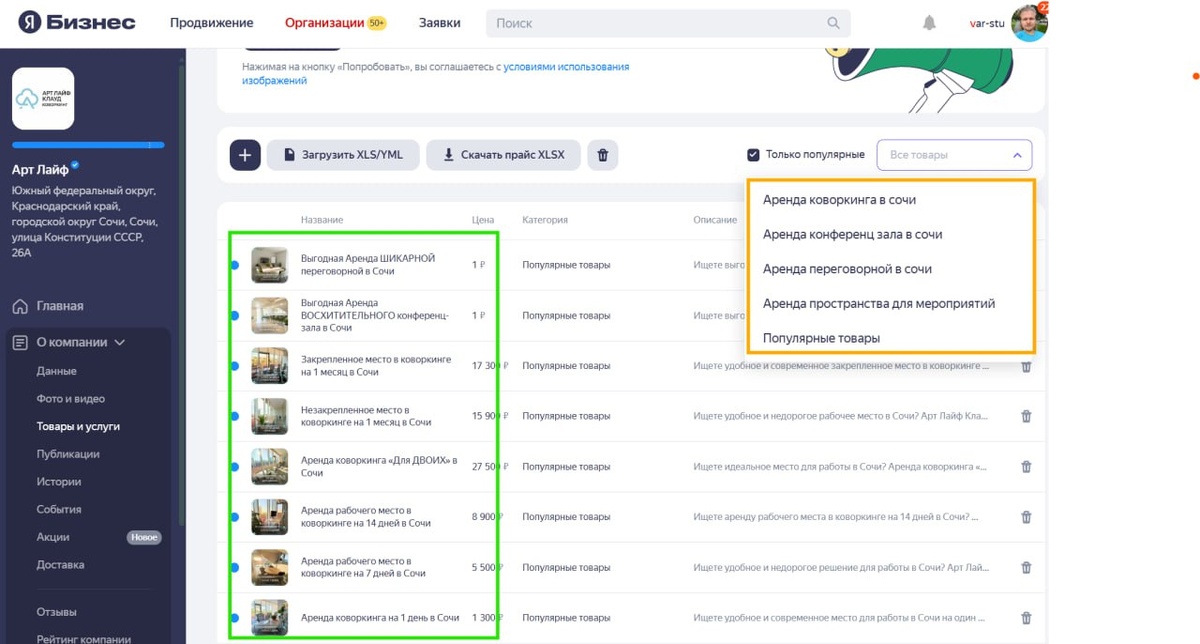The image size is (1200, 644).
Task: Click the toolbar trash button to delete selected
Action: pos(602,155)
